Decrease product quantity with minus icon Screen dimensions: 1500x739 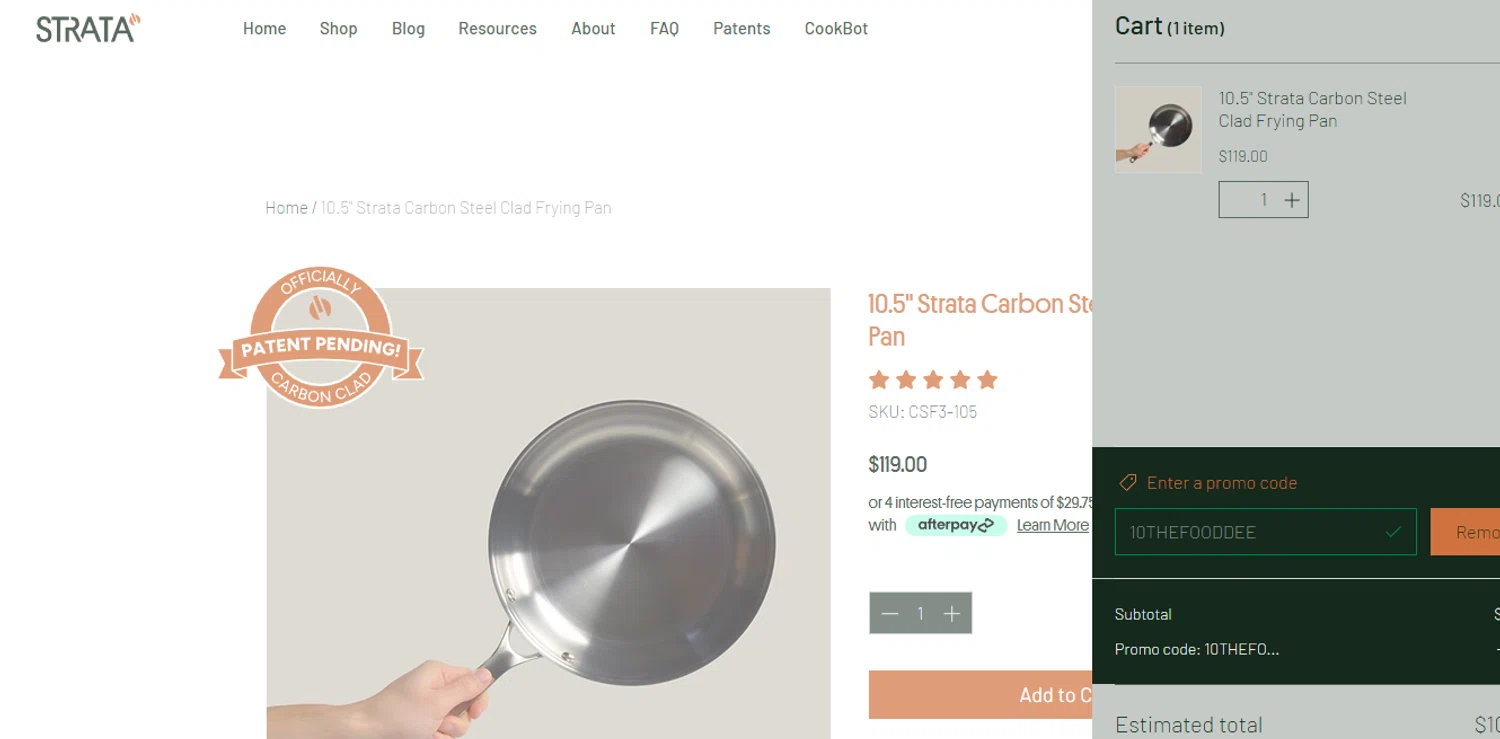pos(890,614)
